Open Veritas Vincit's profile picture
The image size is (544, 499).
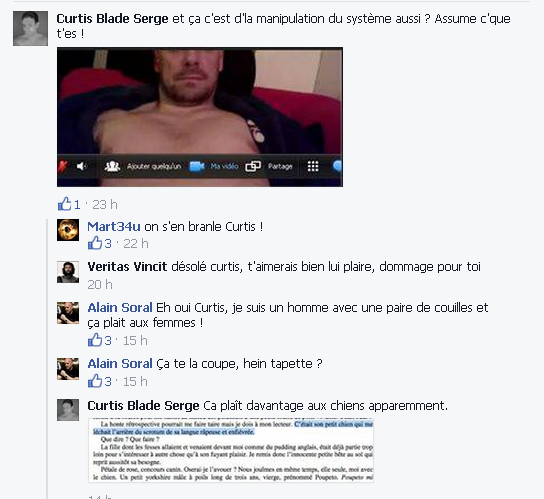(68, 272)
